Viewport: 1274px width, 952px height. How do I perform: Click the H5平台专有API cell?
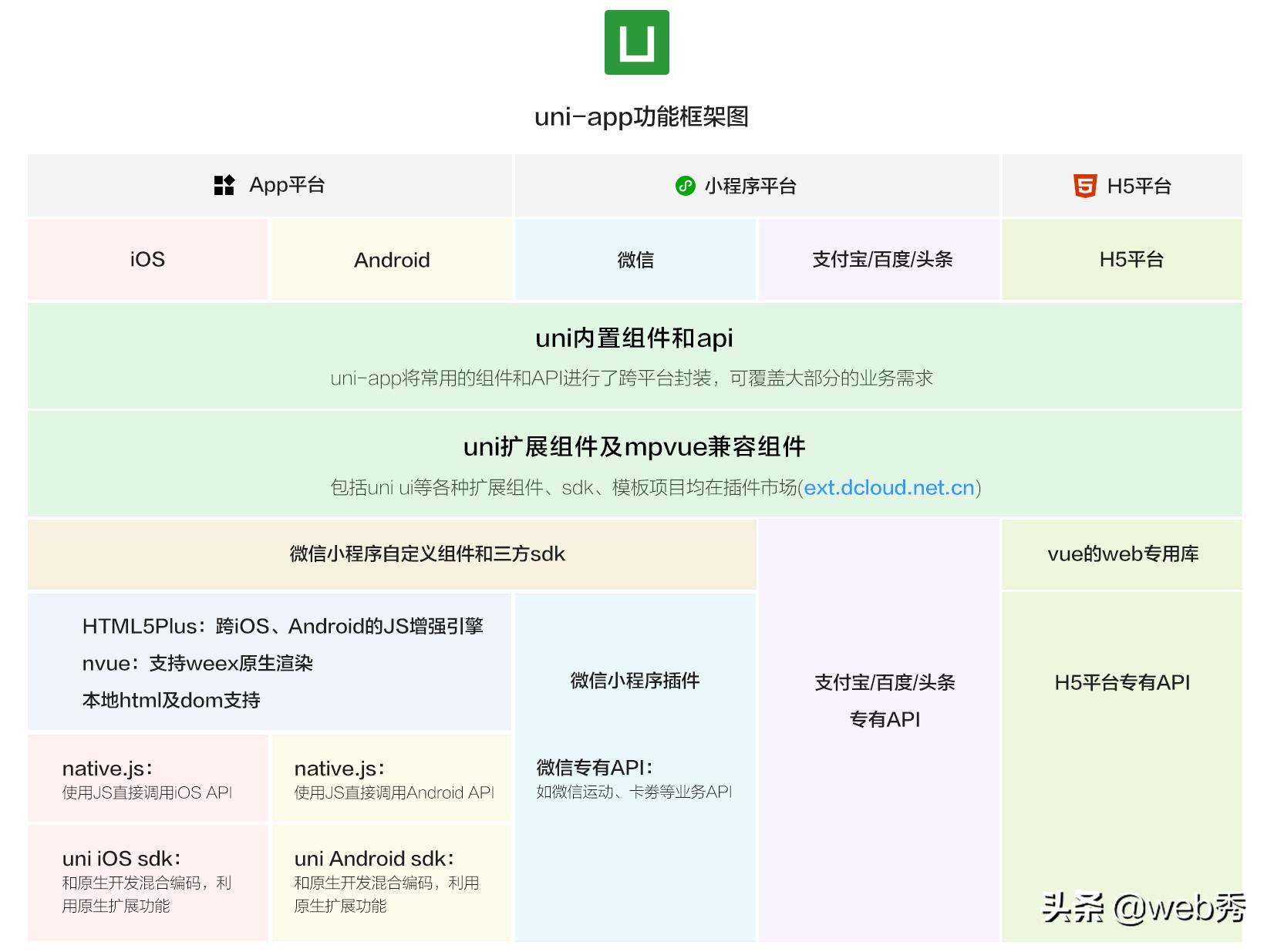pyautogui.click(x=1122, y=682)
